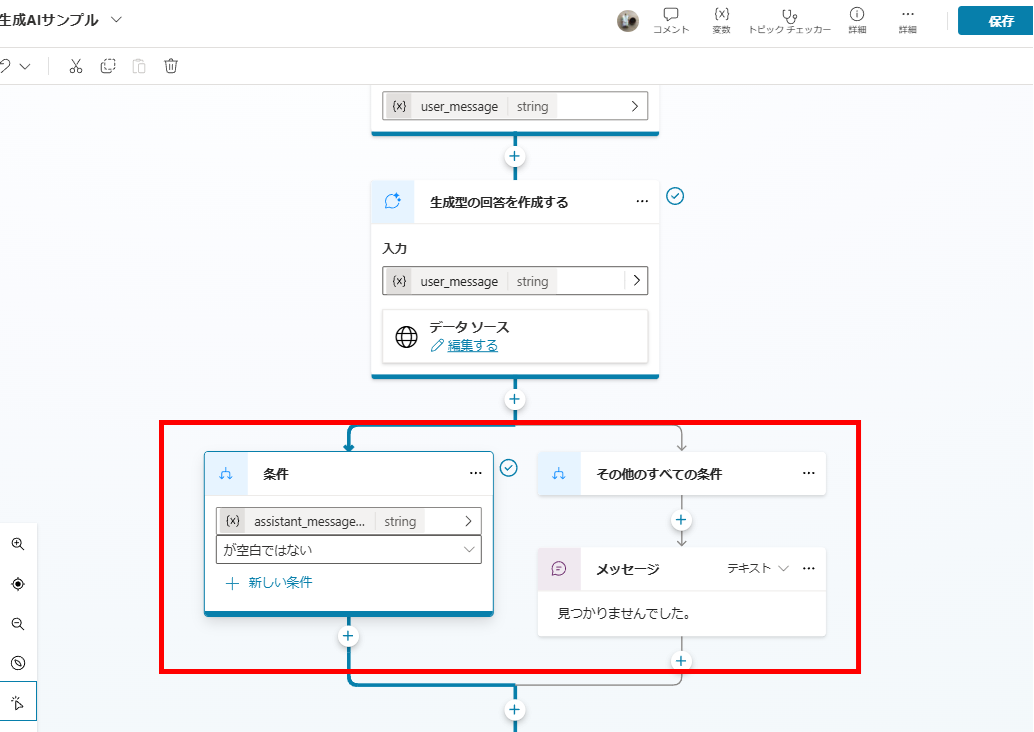Image resolution: width=1034 pixels, height=732 pixels.
Task: Add a node below 生成型の回答を作成する with plus
Action: (514, 398)
